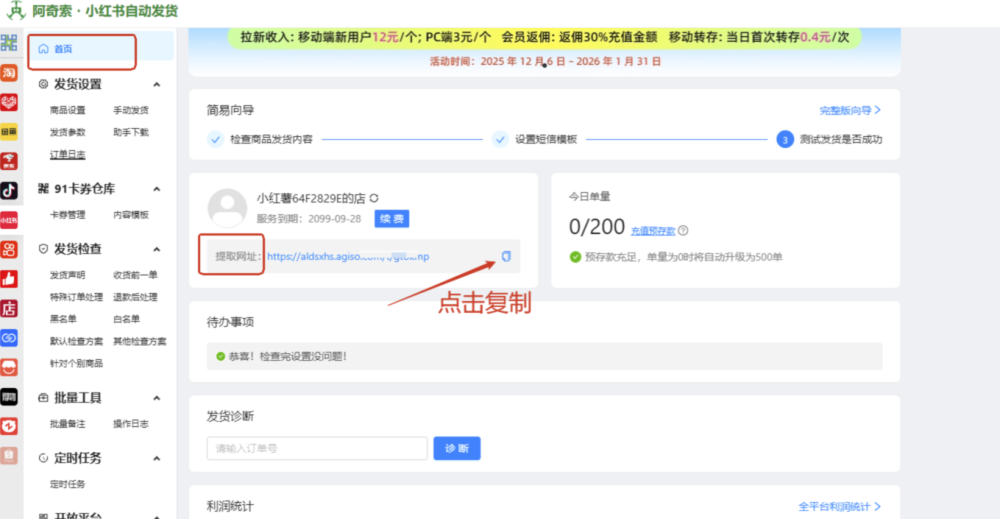Open 内容模板 menu item
Image resolution: width=1000 pixels, height=519 pixels.
tap(131, 215)
